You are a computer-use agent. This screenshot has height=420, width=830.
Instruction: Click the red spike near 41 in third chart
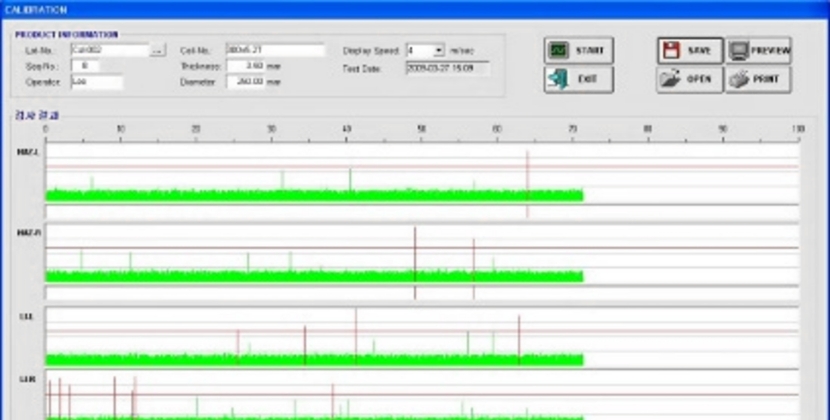tap(356, 336)
